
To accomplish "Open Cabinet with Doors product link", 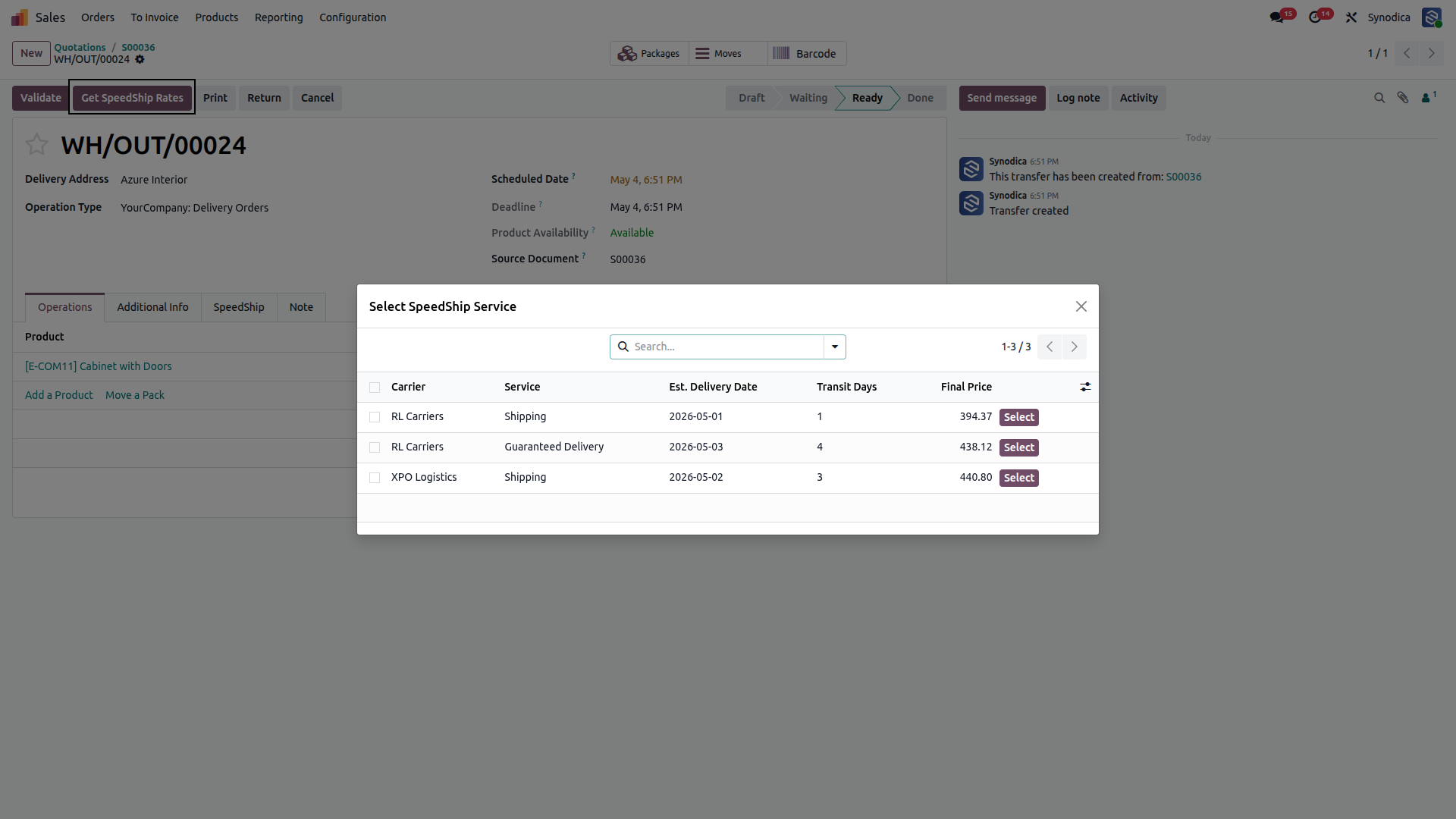I will coord(99,366).
